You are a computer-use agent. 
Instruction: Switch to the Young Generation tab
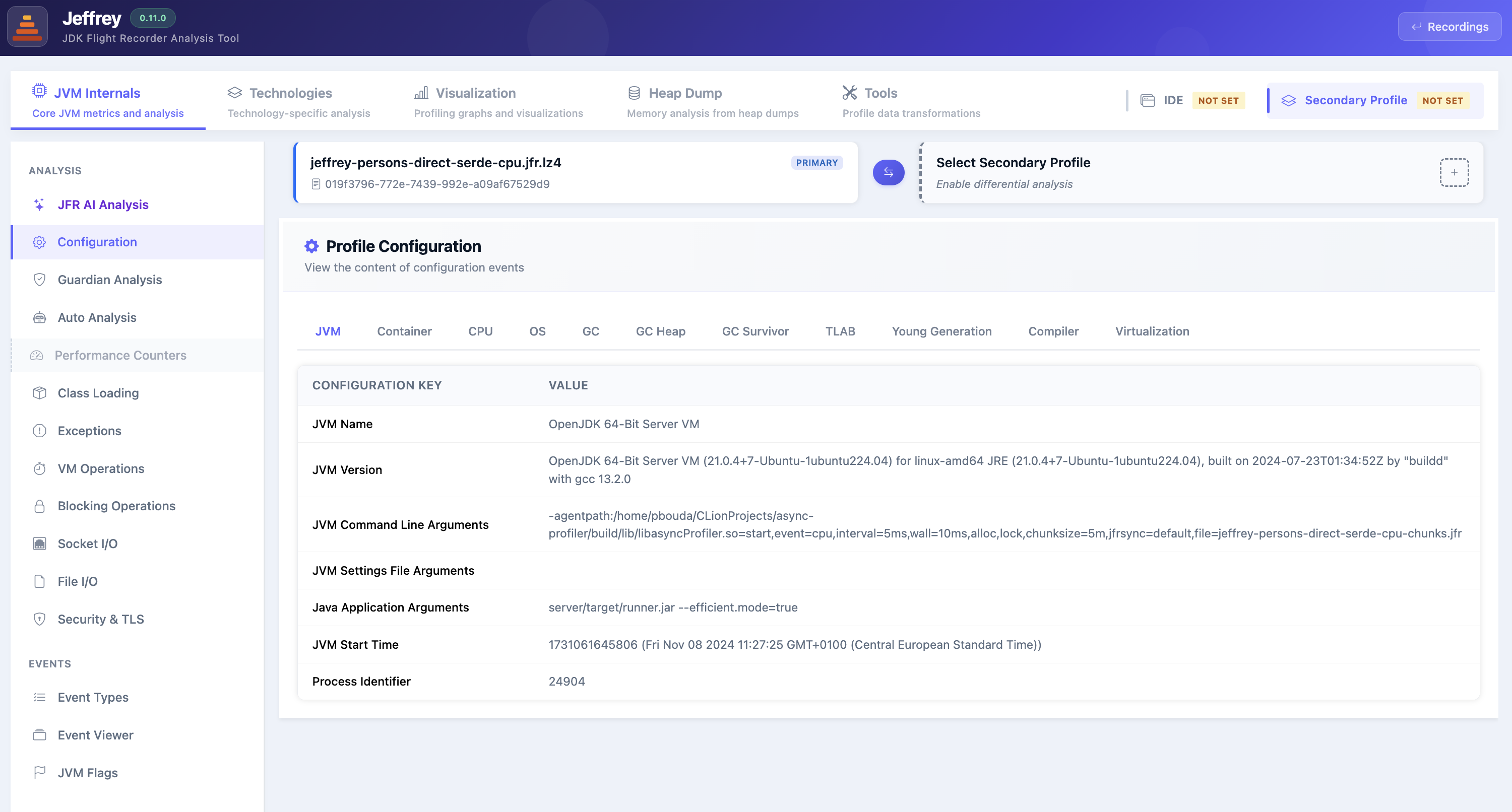click(941, 331)
